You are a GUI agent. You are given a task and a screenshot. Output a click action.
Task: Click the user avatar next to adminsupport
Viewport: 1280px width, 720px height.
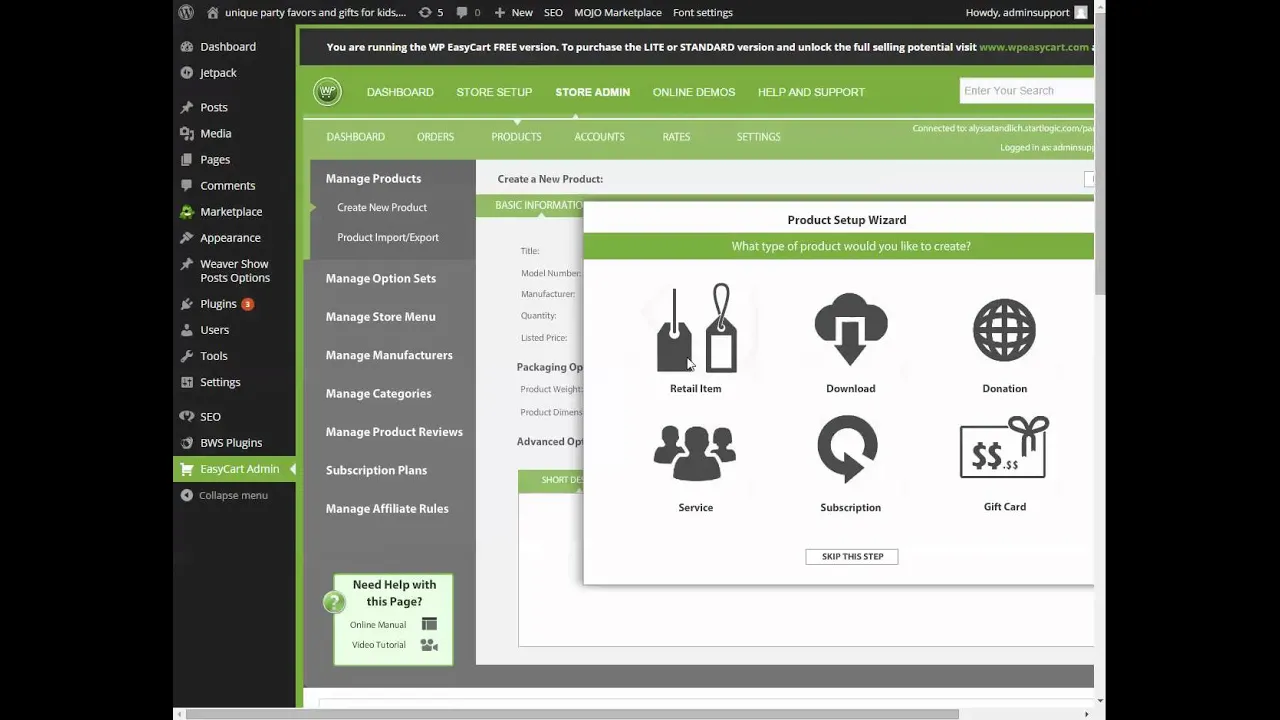pyautogui.click(x=1080, y=12)
